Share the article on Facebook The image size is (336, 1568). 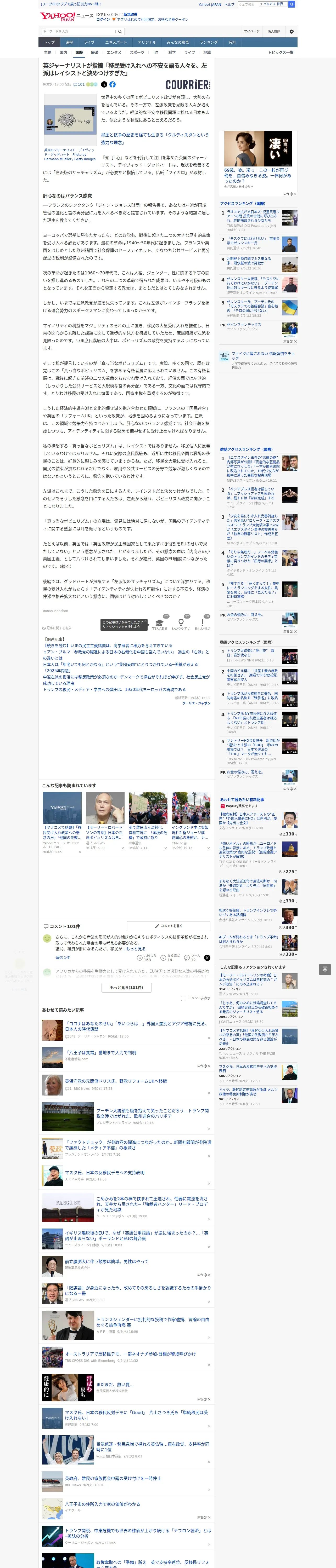[x=112, y=85]
